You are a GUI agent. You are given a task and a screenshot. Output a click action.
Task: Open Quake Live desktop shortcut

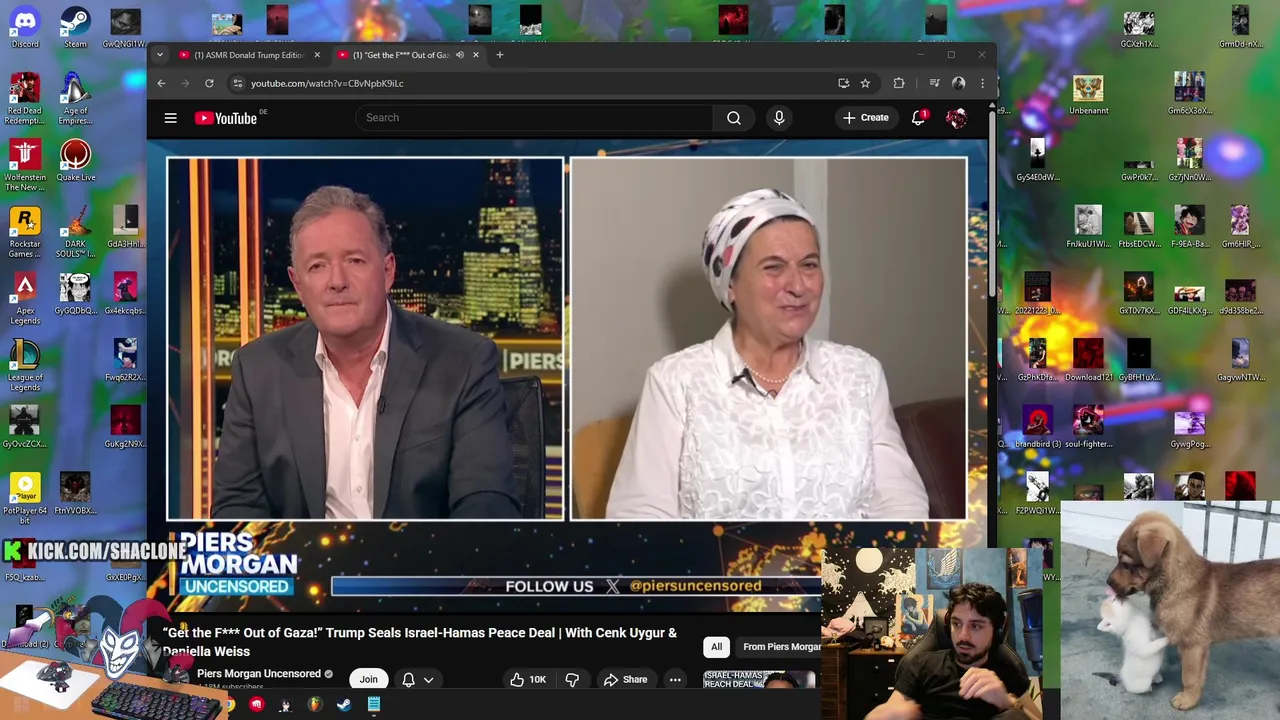(x=75, y=160)
